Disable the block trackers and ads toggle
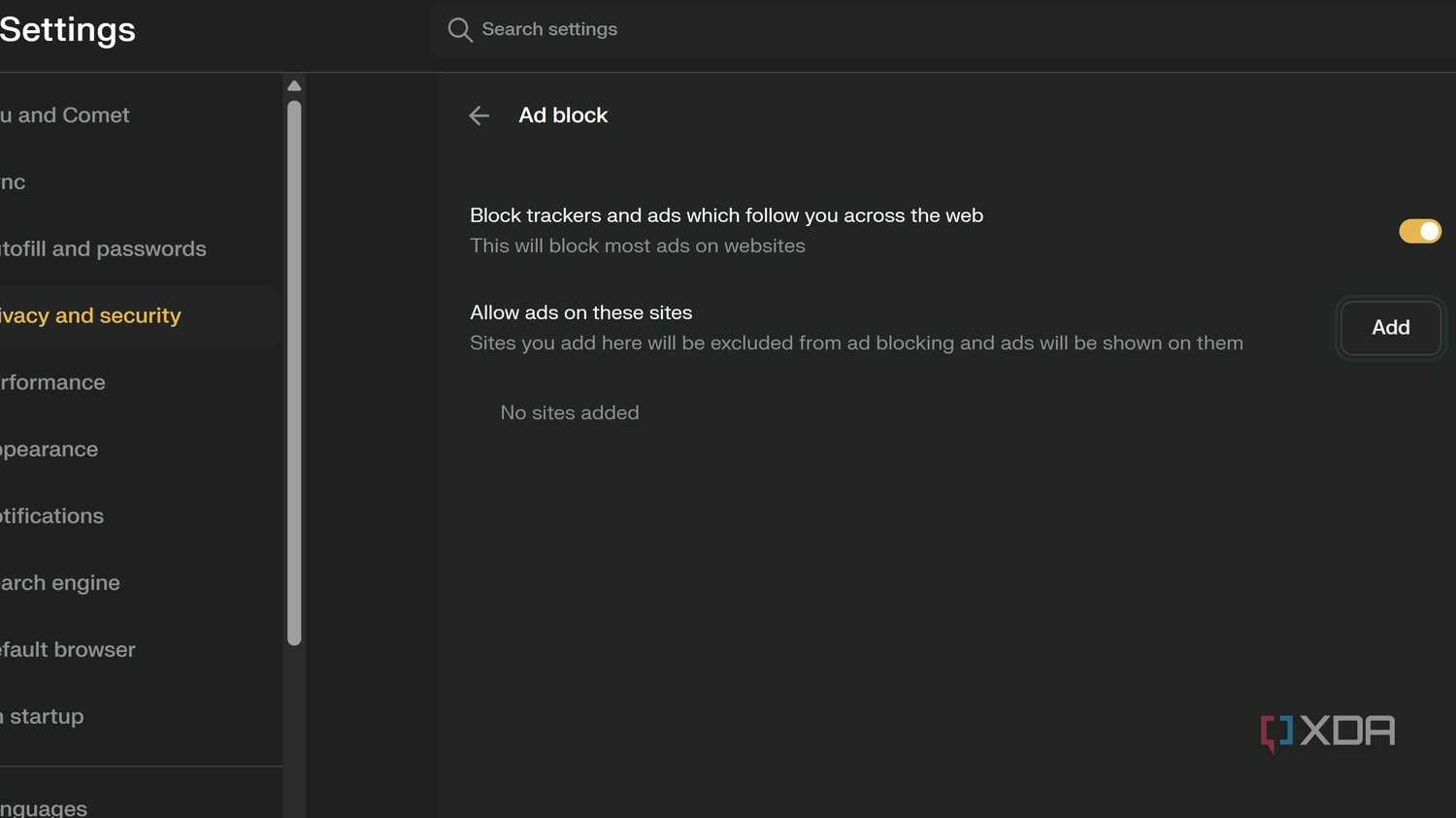1456x818 pixels. tap(1420, 231)
